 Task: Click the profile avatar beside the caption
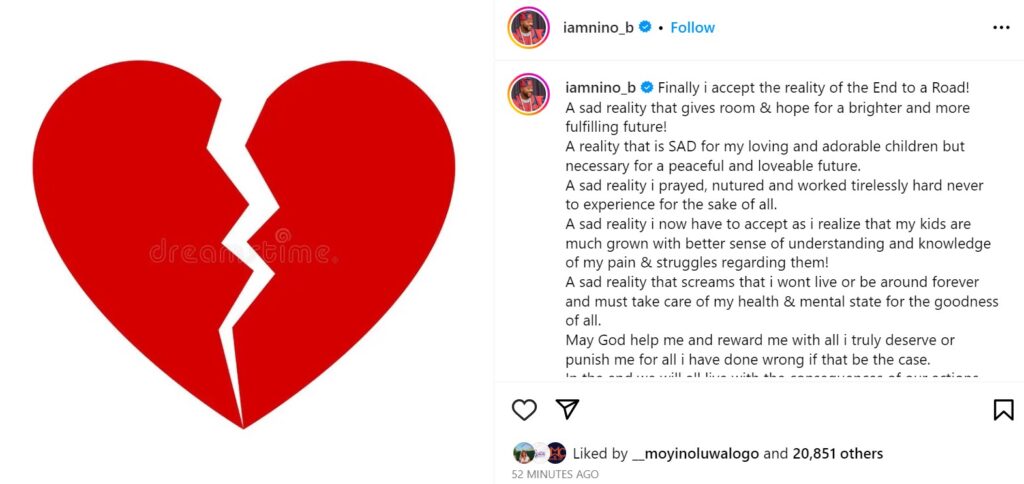[528, 93]
